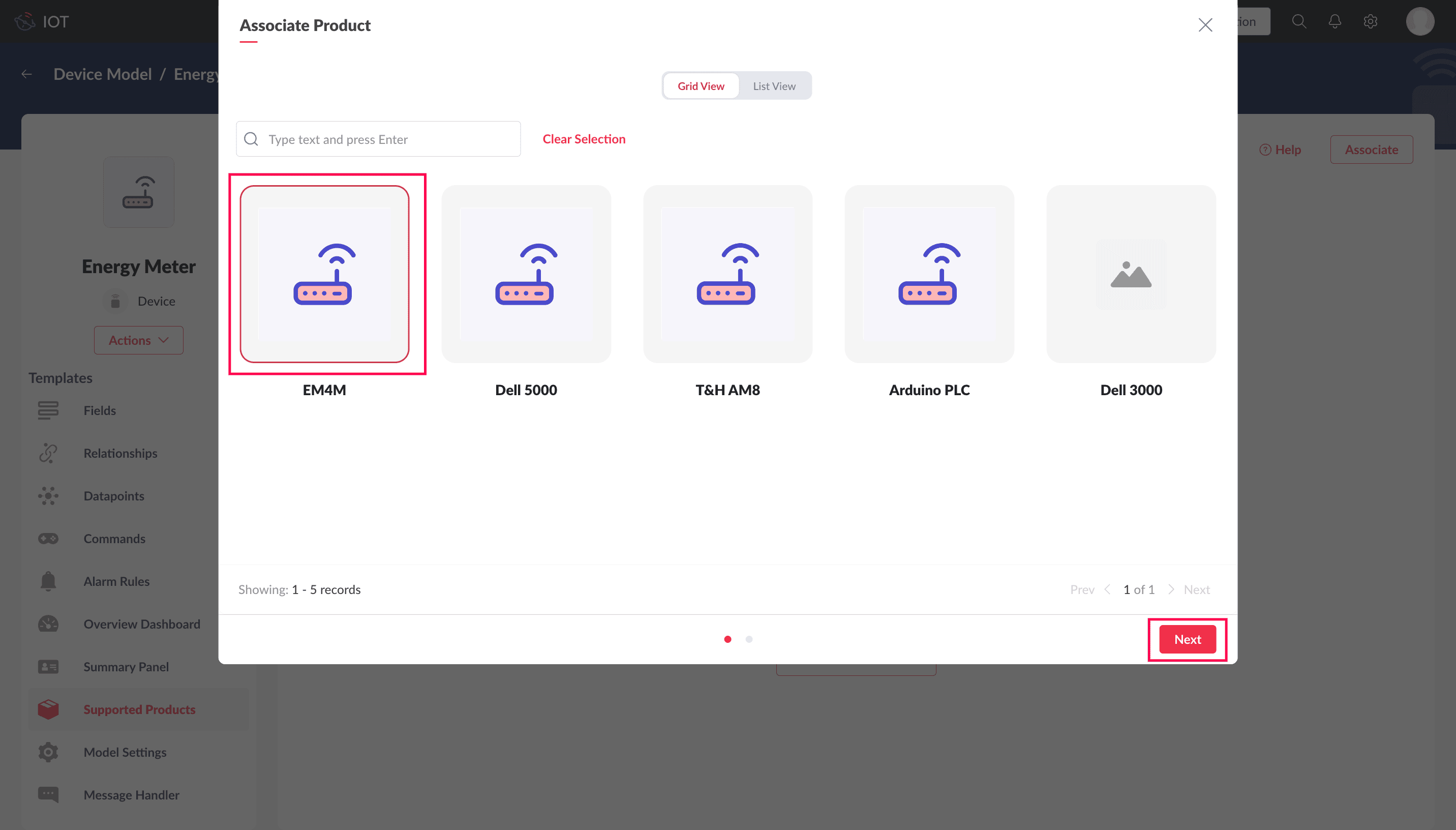Screen dimensions: 1456x830
Task: Select the Dell 5000 product card
Action: tap(525, 274)
